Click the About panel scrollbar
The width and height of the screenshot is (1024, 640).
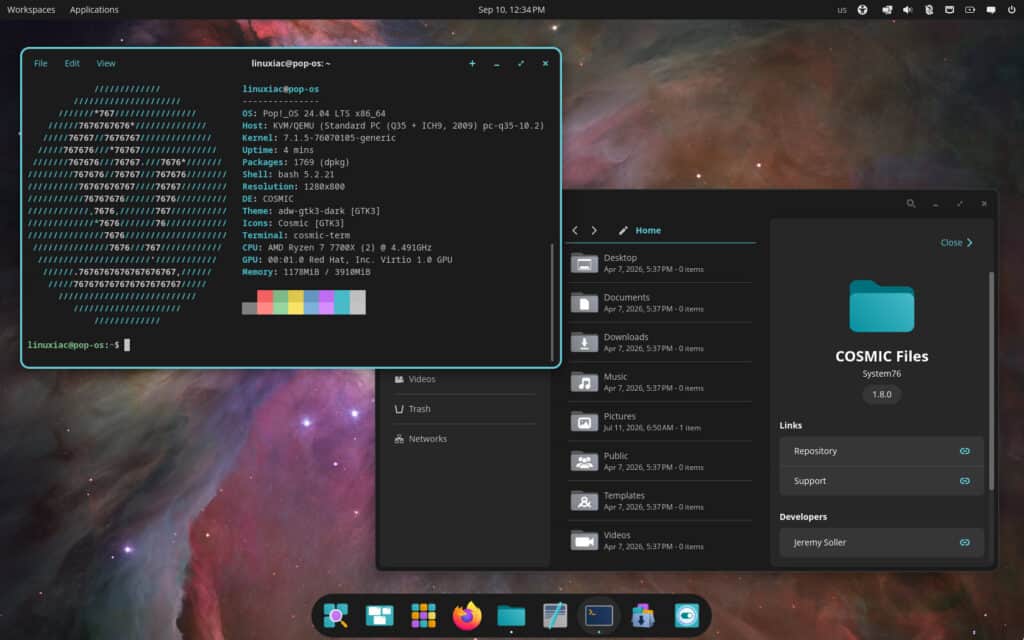pos(991,381)
